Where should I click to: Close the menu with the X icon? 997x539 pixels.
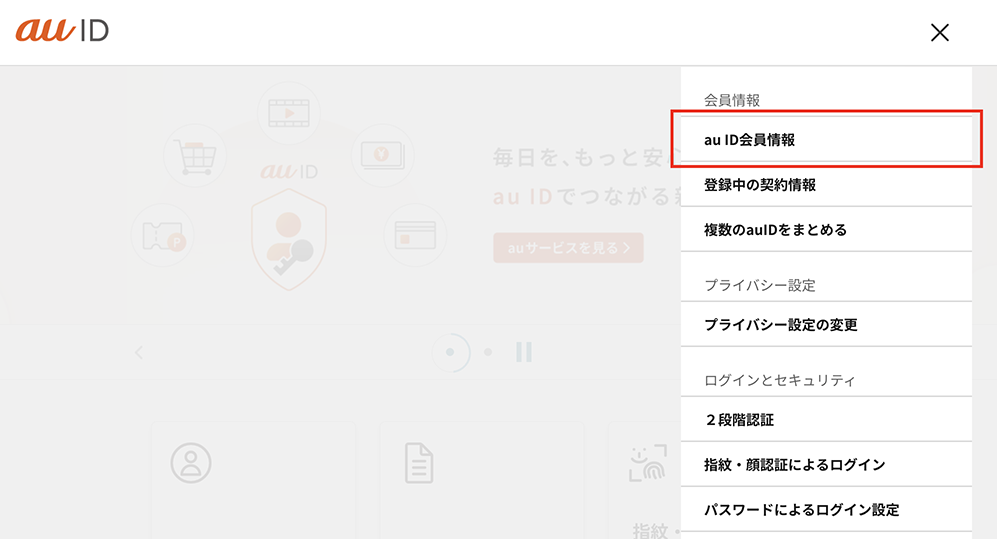(x=940, y=32)
